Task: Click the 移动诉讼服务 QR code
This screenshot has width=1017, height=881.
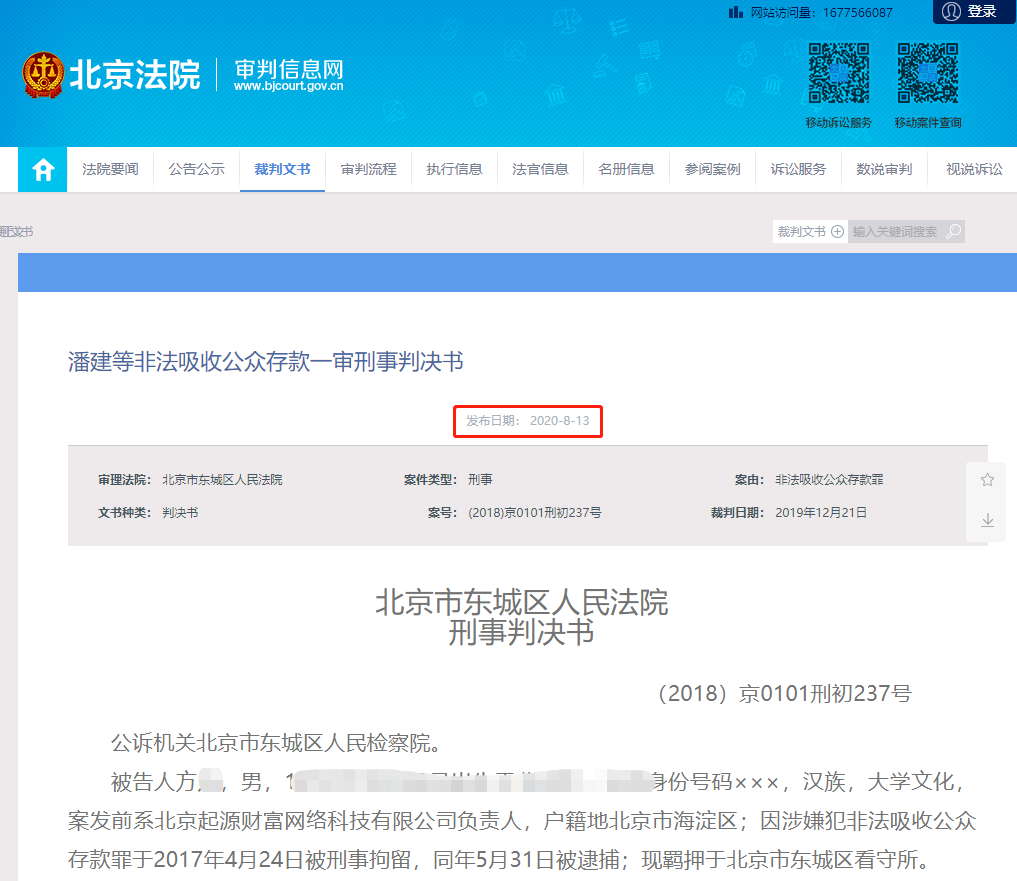Action: 839,73
